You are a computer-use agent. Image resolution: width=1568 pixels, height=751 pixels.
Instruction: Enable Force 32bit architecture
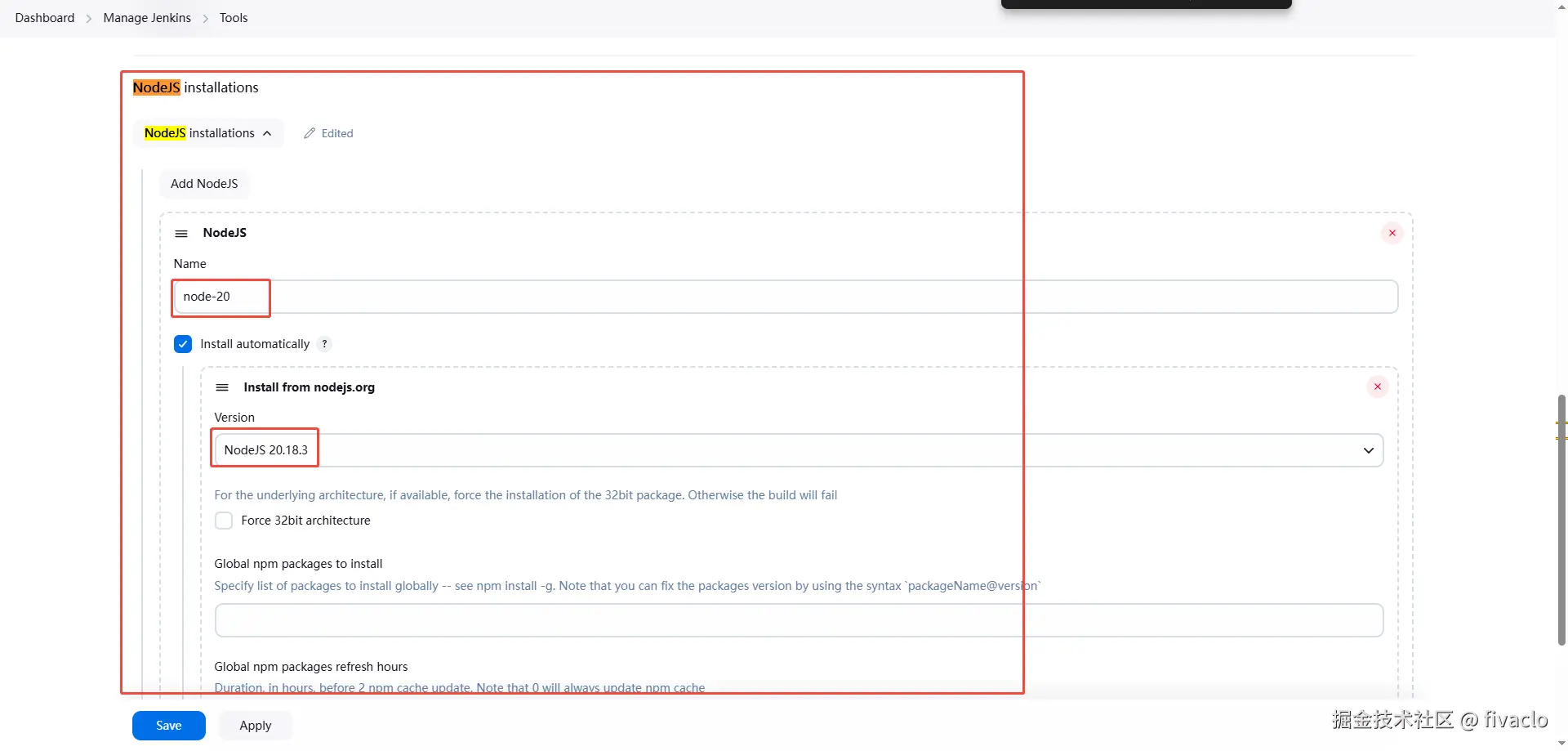[224, 521]
